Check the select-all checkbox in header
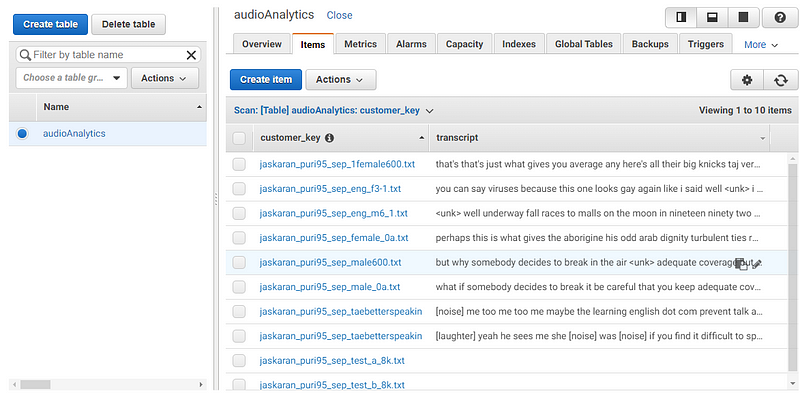Image resolution: width=800 pixels, height=394 pixels. [x=239, y=138]
